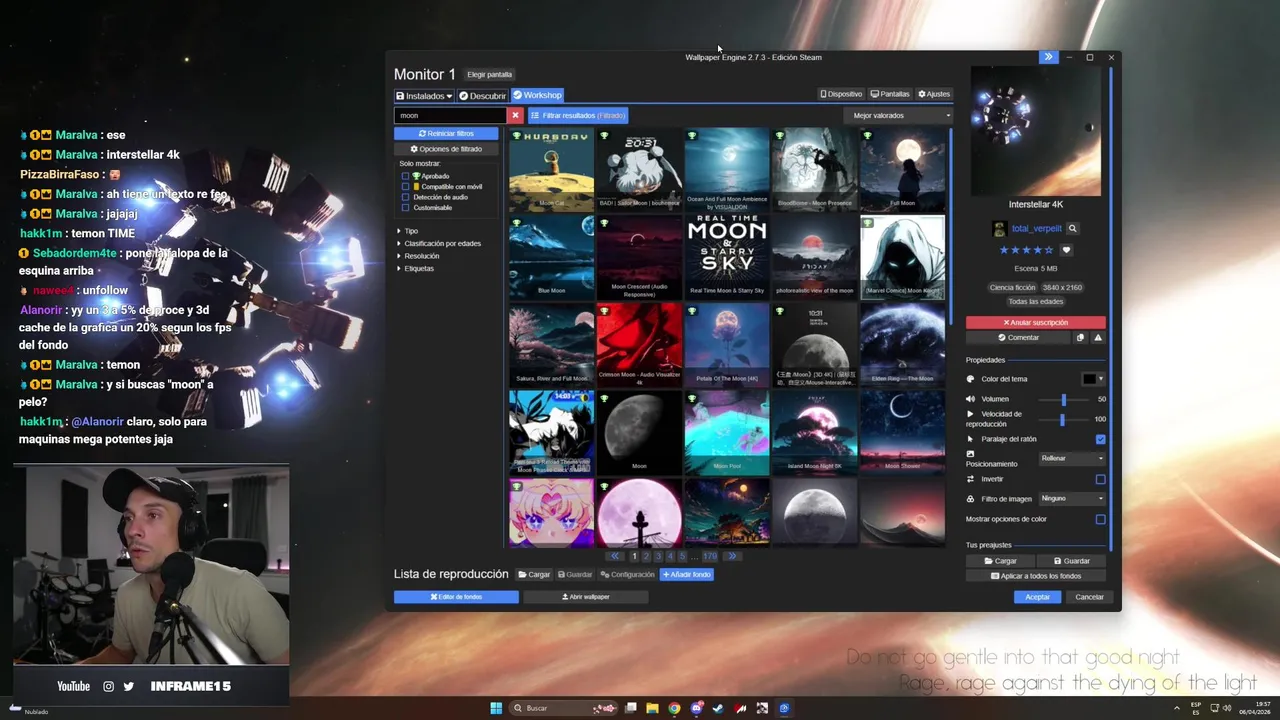Click the Reiniciar filtros button
Screen dimensions: 1280x720
(x=446, y=133)
